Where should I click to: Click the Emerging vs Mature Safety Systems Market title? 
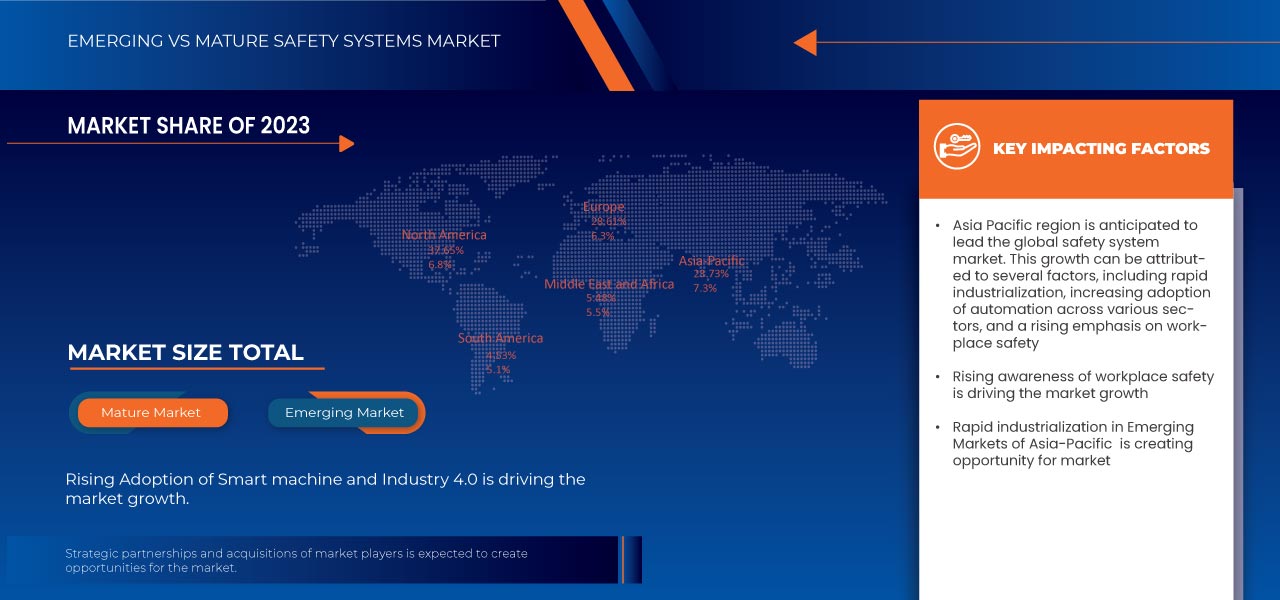283,41
